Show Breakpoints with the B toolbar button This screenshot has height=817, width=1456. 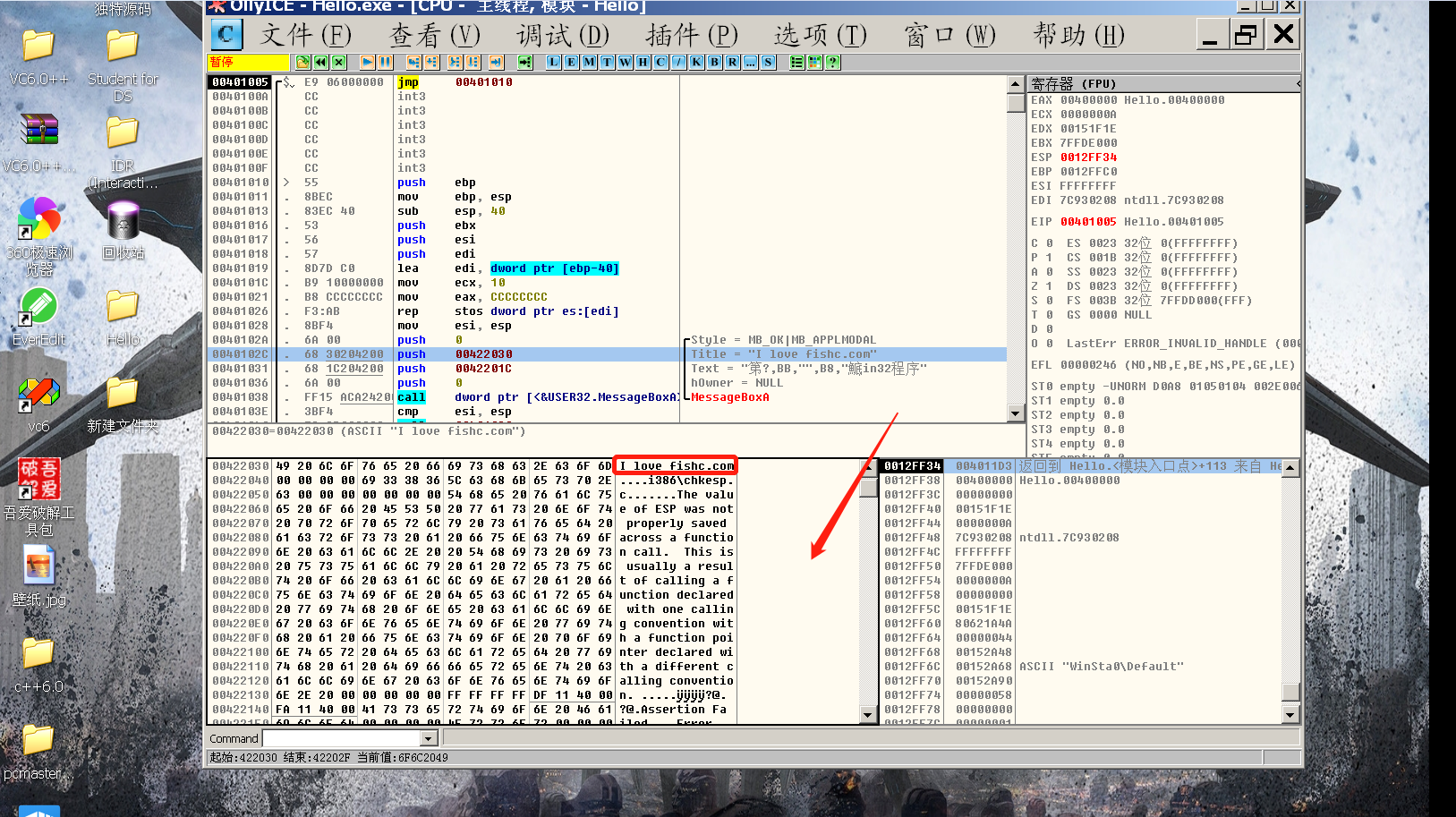715,62
